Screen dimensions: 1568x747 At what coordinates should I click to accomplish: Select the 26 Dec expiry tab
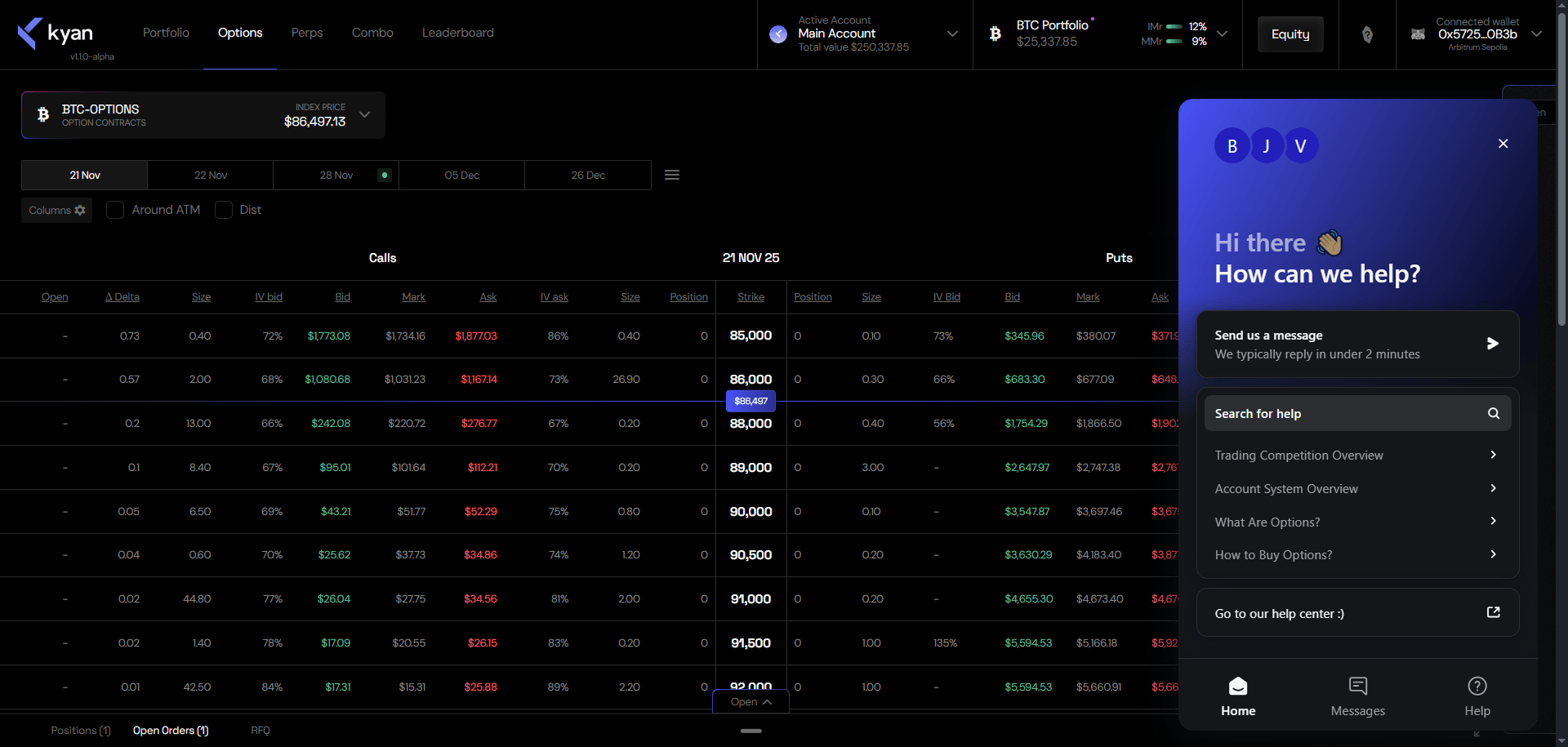pyautogui.click(x=588, y=176)
